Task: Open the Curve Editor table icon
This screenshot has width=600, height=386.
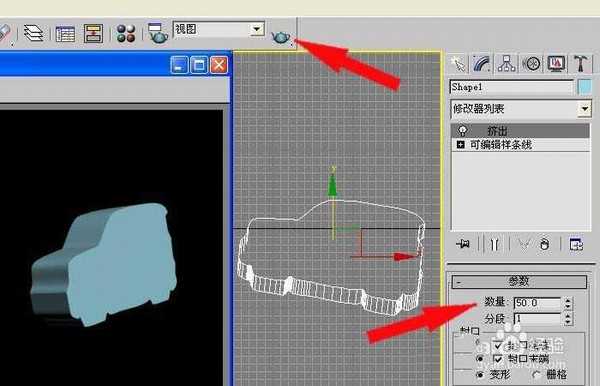Action: tap(65, 34)
